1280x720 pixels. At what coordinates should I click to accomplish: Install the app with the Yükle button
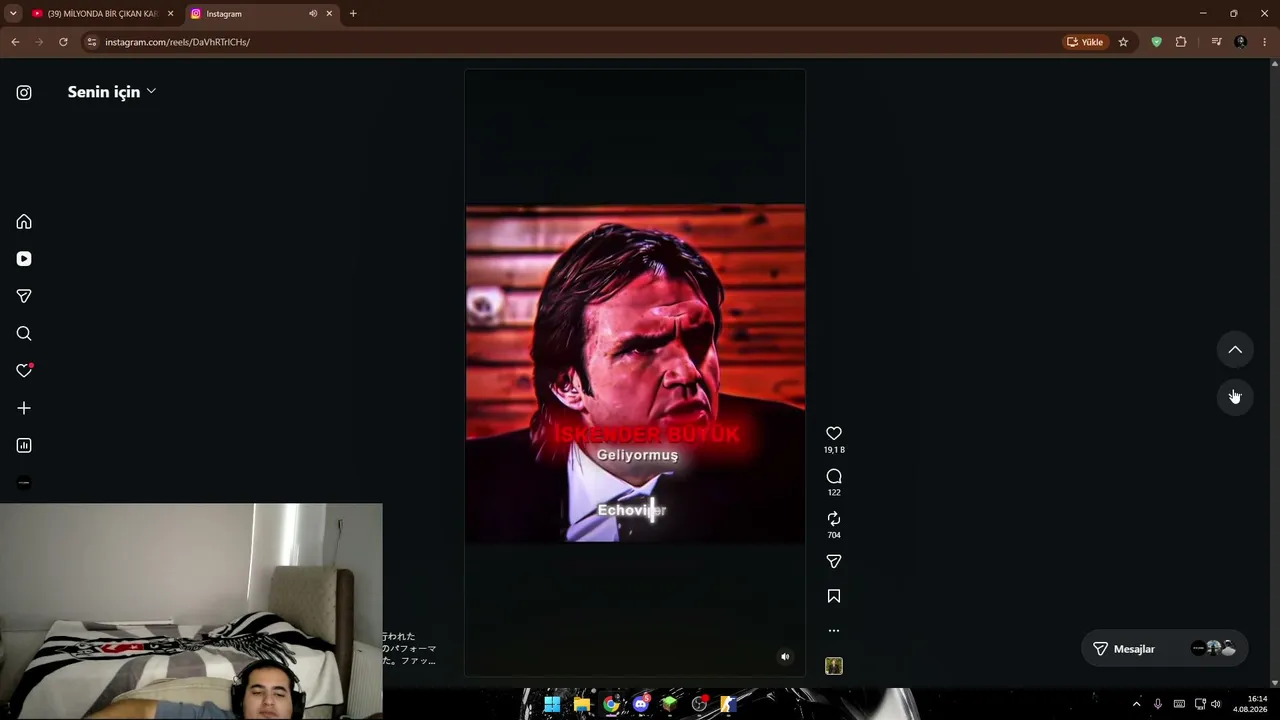coord(1085,42)
